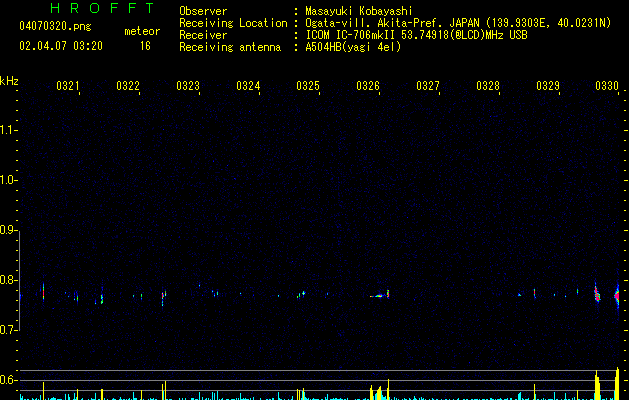This screenshot has width=629, height=400.
Task: Click the 0325 time marker
Action: (308, 85)
